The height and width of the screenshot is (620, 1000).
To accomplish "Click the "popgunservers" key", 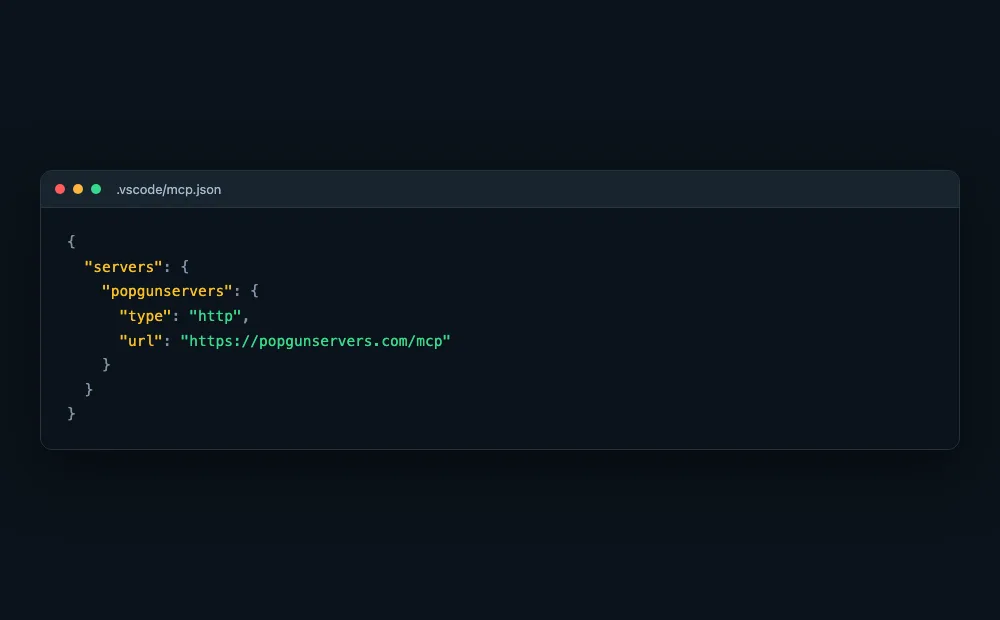I will click(x=166, y=291).
